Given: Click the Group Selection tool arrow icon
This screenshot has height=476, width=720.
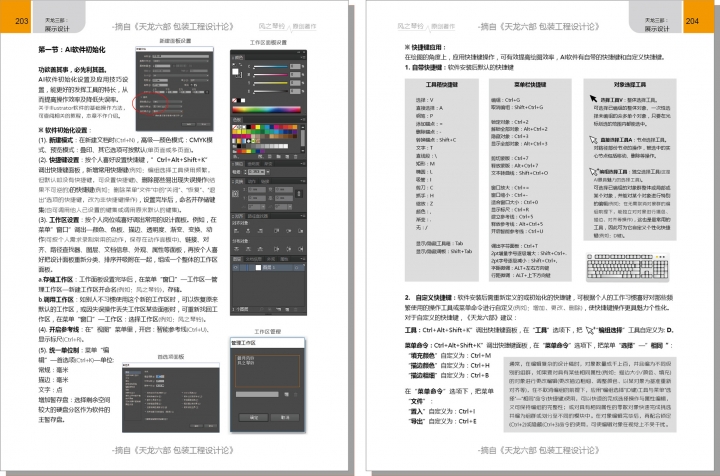Looking at the screenshot, I should (594, 171).
